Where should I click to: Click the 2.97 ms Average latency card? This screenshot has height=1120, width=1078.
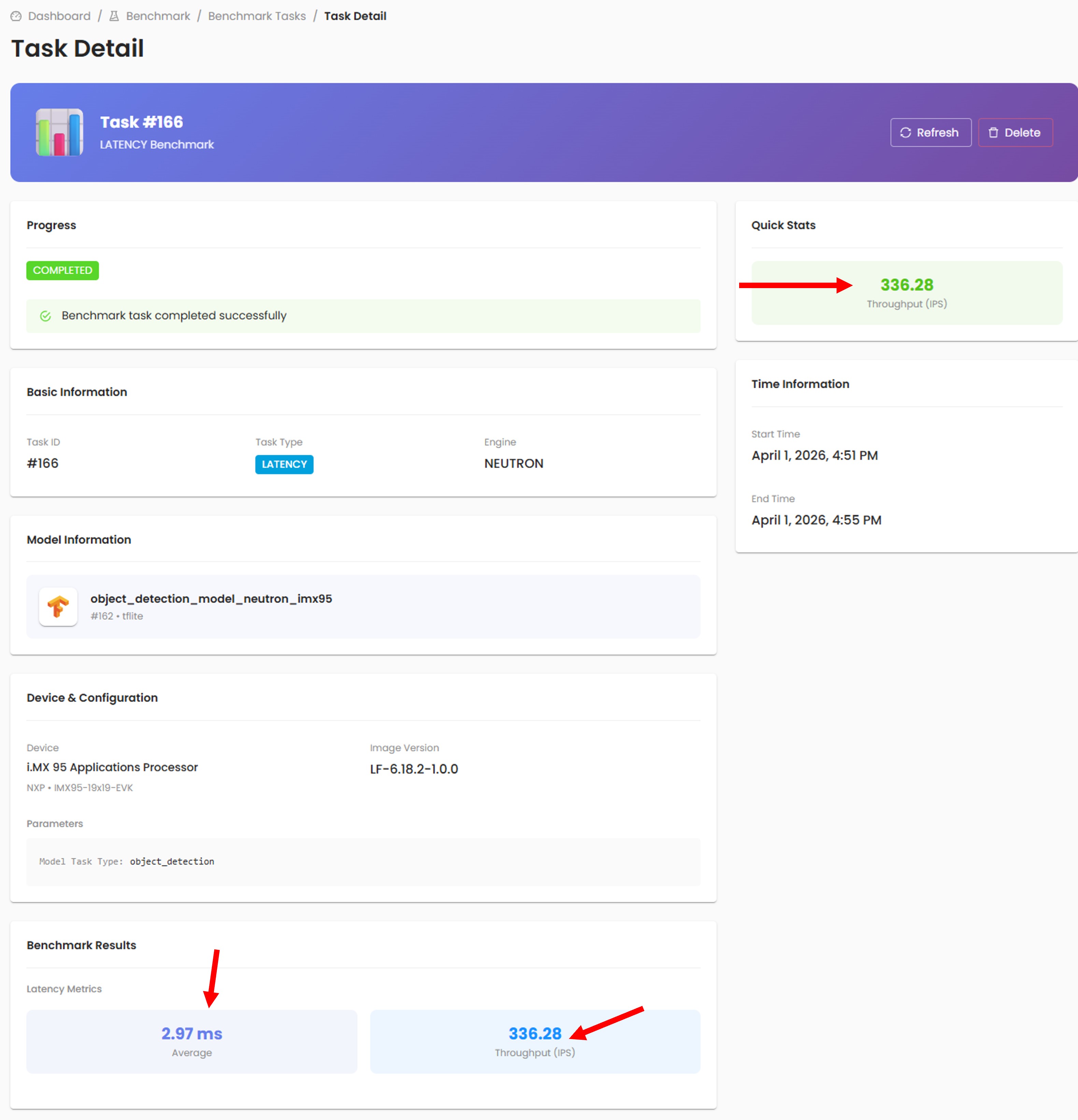point(192,1041)
